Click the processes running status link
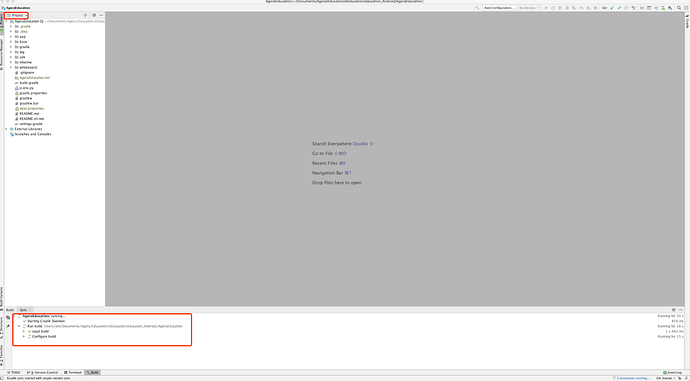Image resolution: width=690 pixels, height=381 pixels. click(x=632, y=378)
